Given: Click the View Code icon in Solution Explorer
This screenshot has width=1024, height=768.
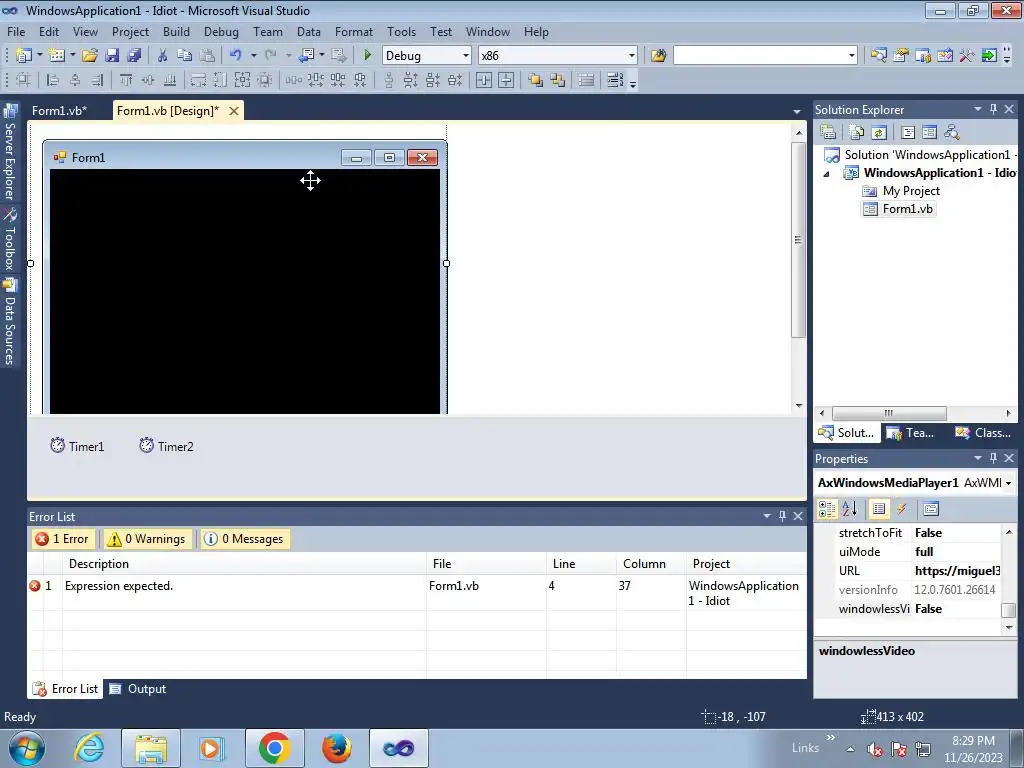Looking at the screenshot, I should tap(908, 133).
